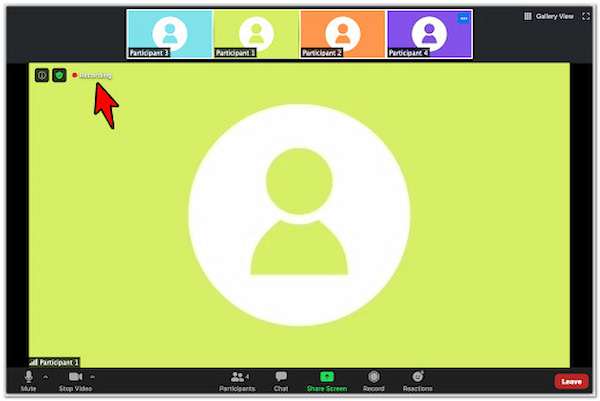
Task: Select Participant 2 thumbnail
Action: click(x=343, y=34)
